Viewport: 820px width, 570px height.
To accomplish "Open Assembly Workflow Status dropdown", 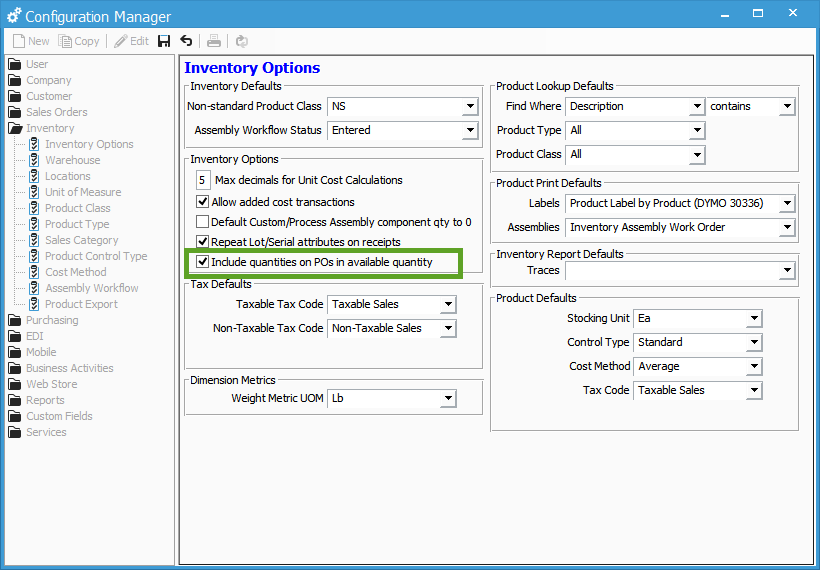I will coord(470,130).
